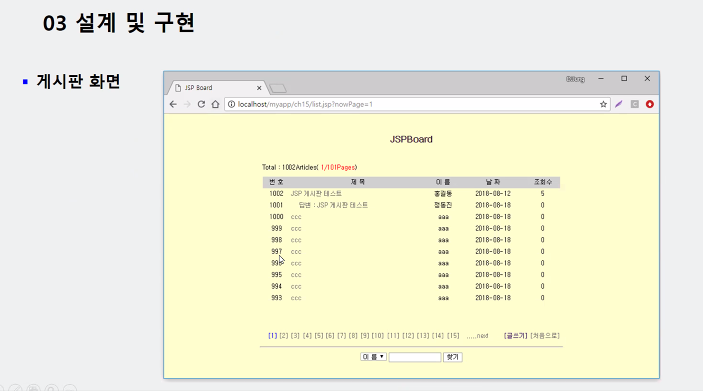
Task: Click the red 1/101Pages text
Action: [338, 167]
